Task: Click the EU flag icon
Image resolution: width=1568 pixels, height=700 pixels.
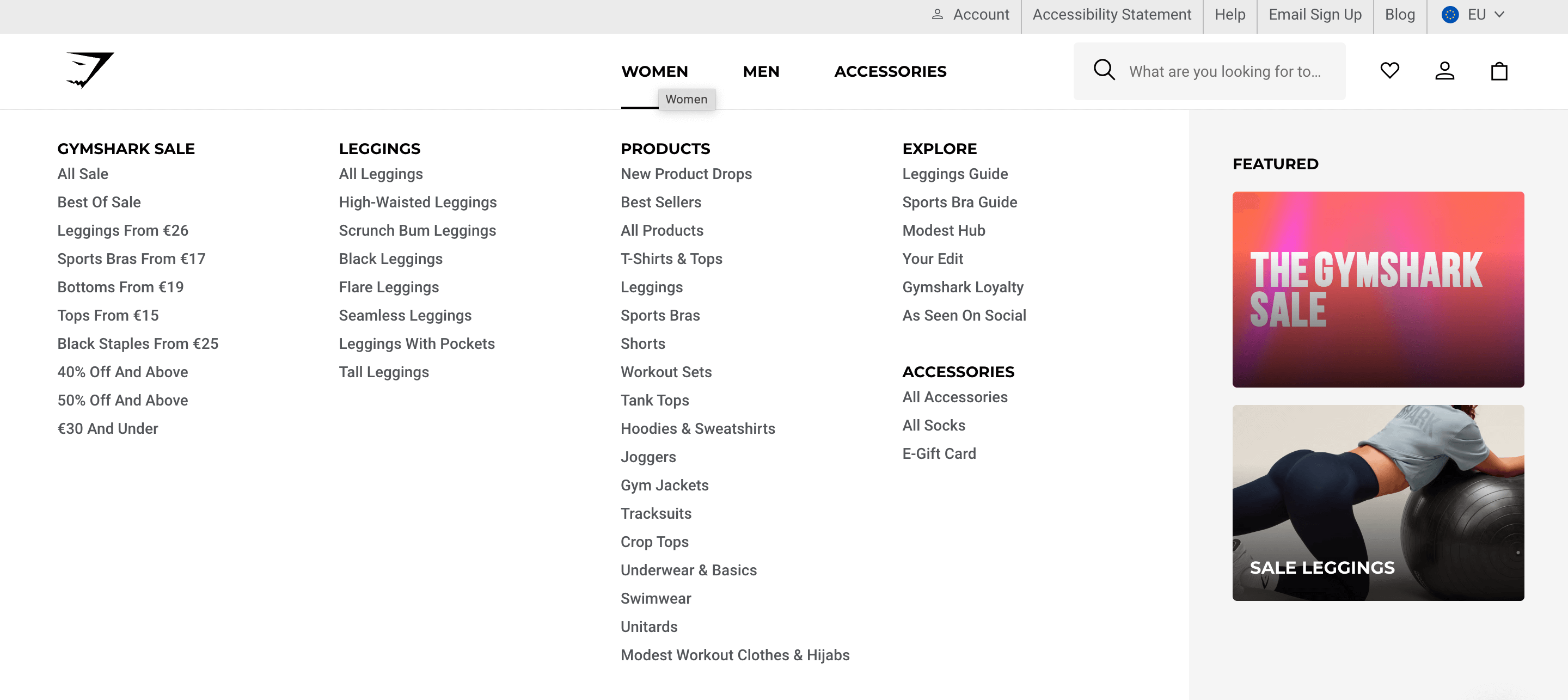Action: pyautogui.click(x=1450, y=14)
